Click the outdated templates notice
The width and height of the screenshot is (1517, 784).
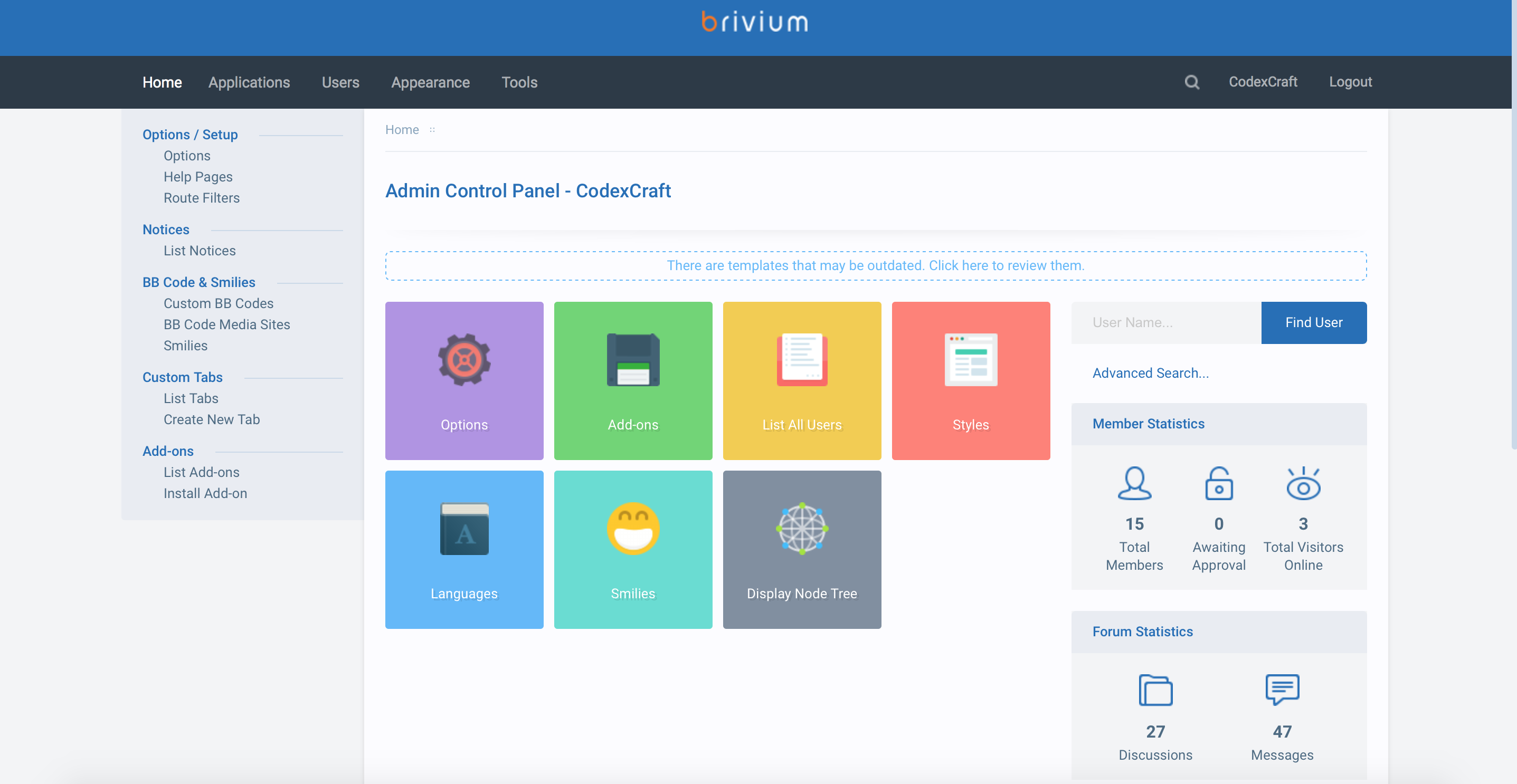tap(875, 265)
